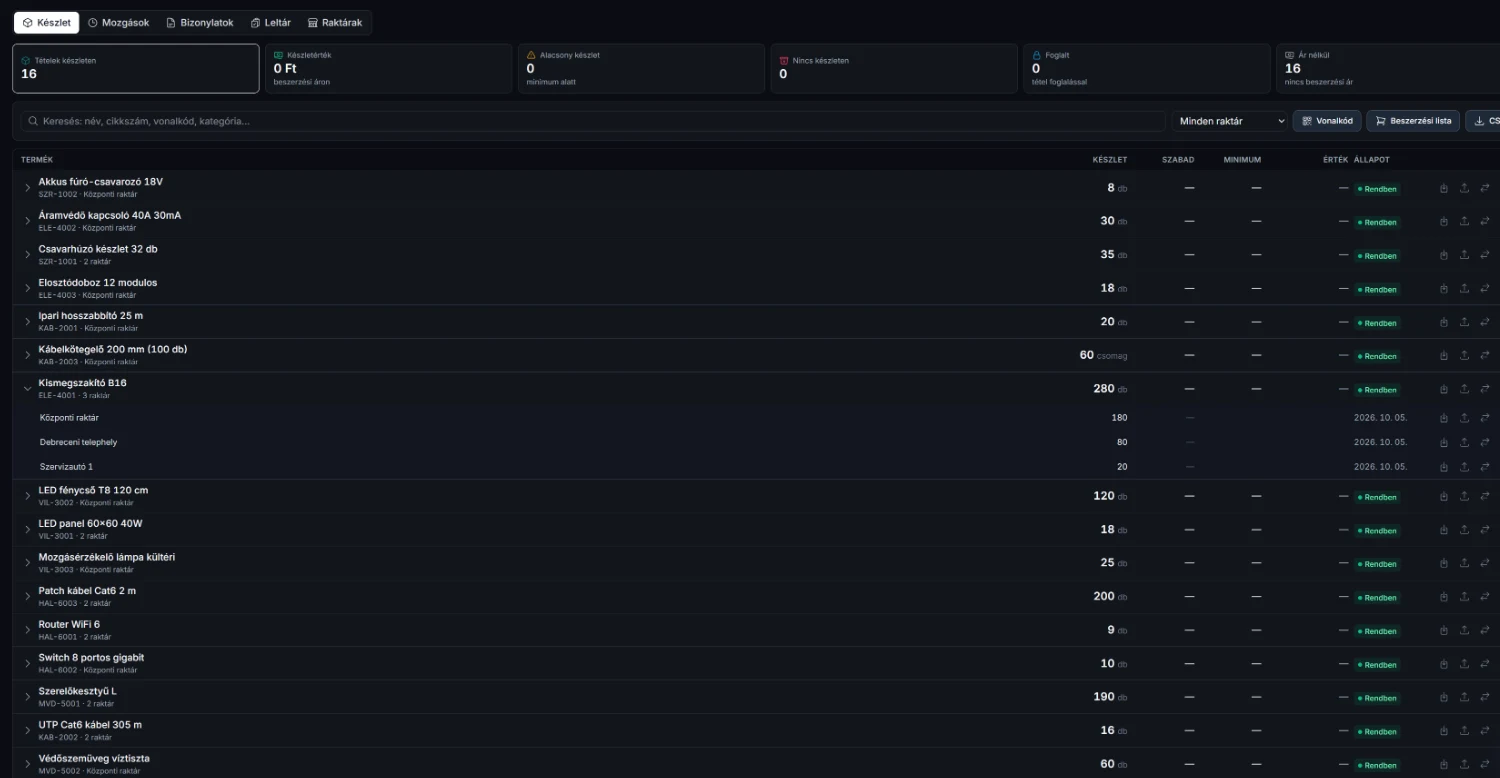
Task: Click the Vonalkód button
Action: click(x=1327, y=121)
